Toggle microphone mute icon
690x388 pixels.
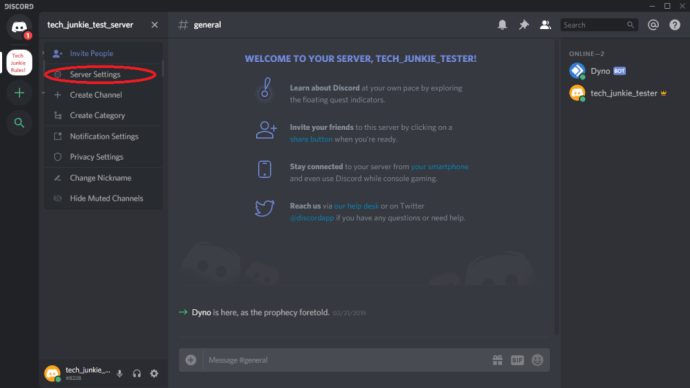pos(120,373)
